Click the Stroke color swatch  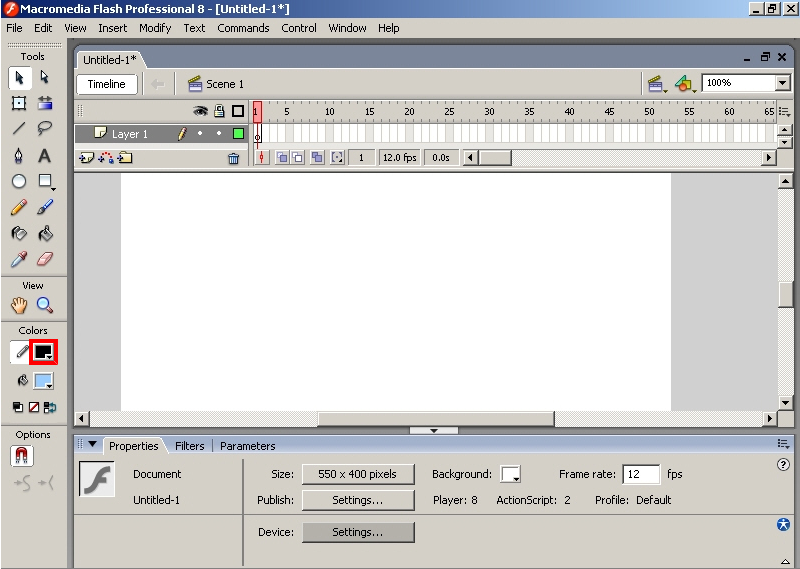(x=43, y=352)
